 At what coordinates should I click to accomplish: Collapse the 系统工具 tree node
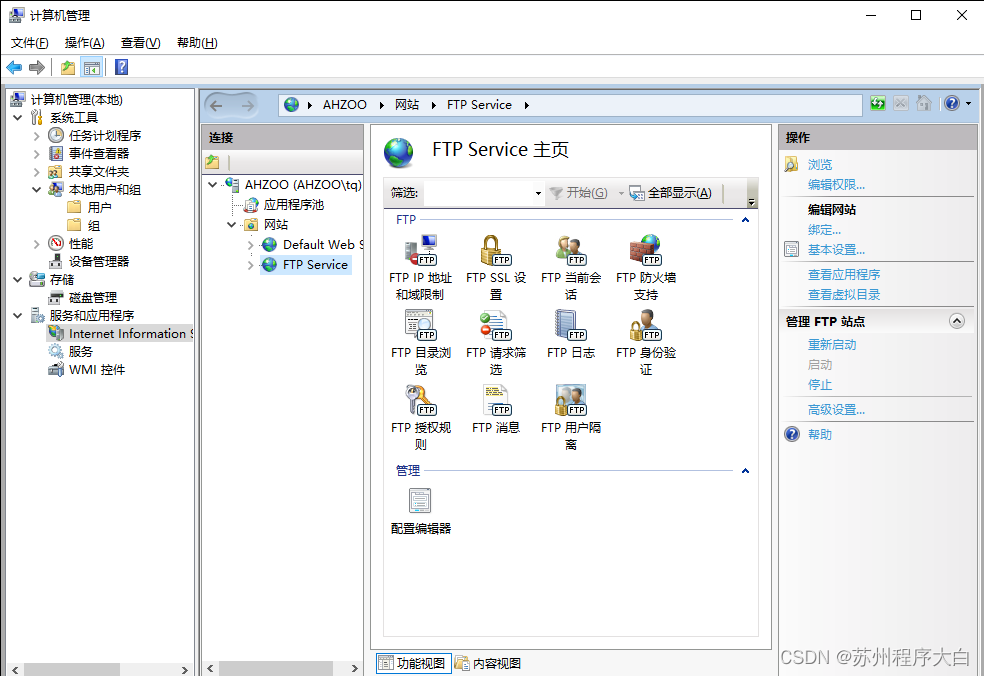(18, 117)
